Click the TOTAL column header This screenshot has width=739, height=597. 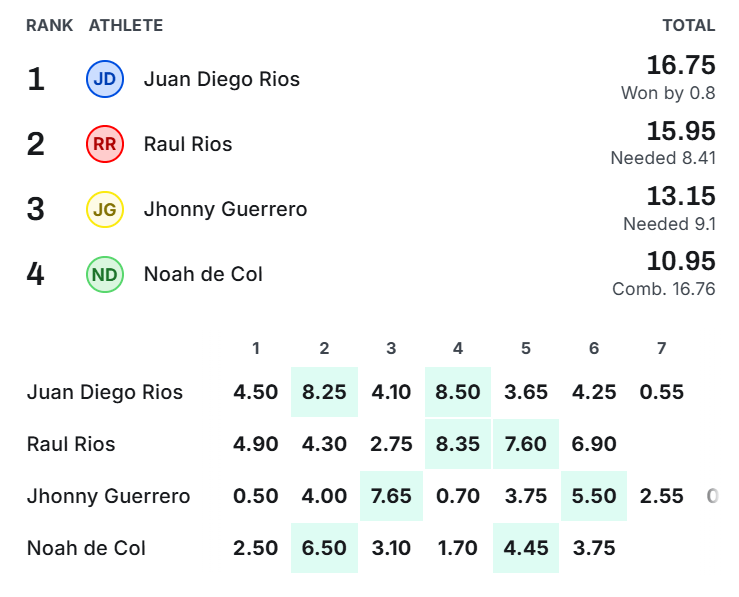pyautogui.click(x=689, y=25)
